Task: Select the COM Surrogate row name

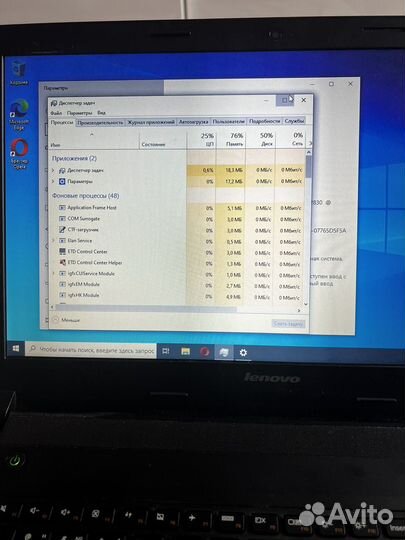Action: (x=84, y=219)
